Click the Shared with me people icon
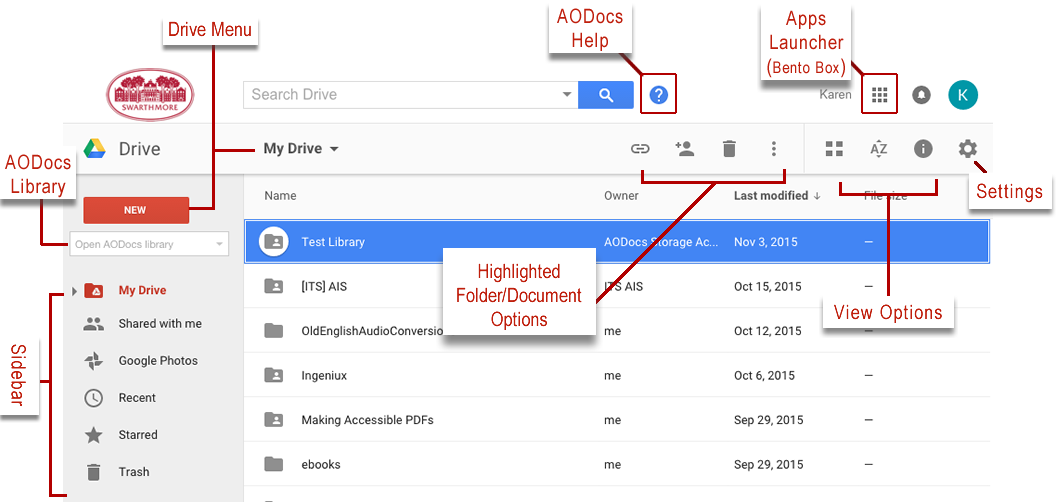The width and height of the screenshot is (1056, 502). [94, 323]
